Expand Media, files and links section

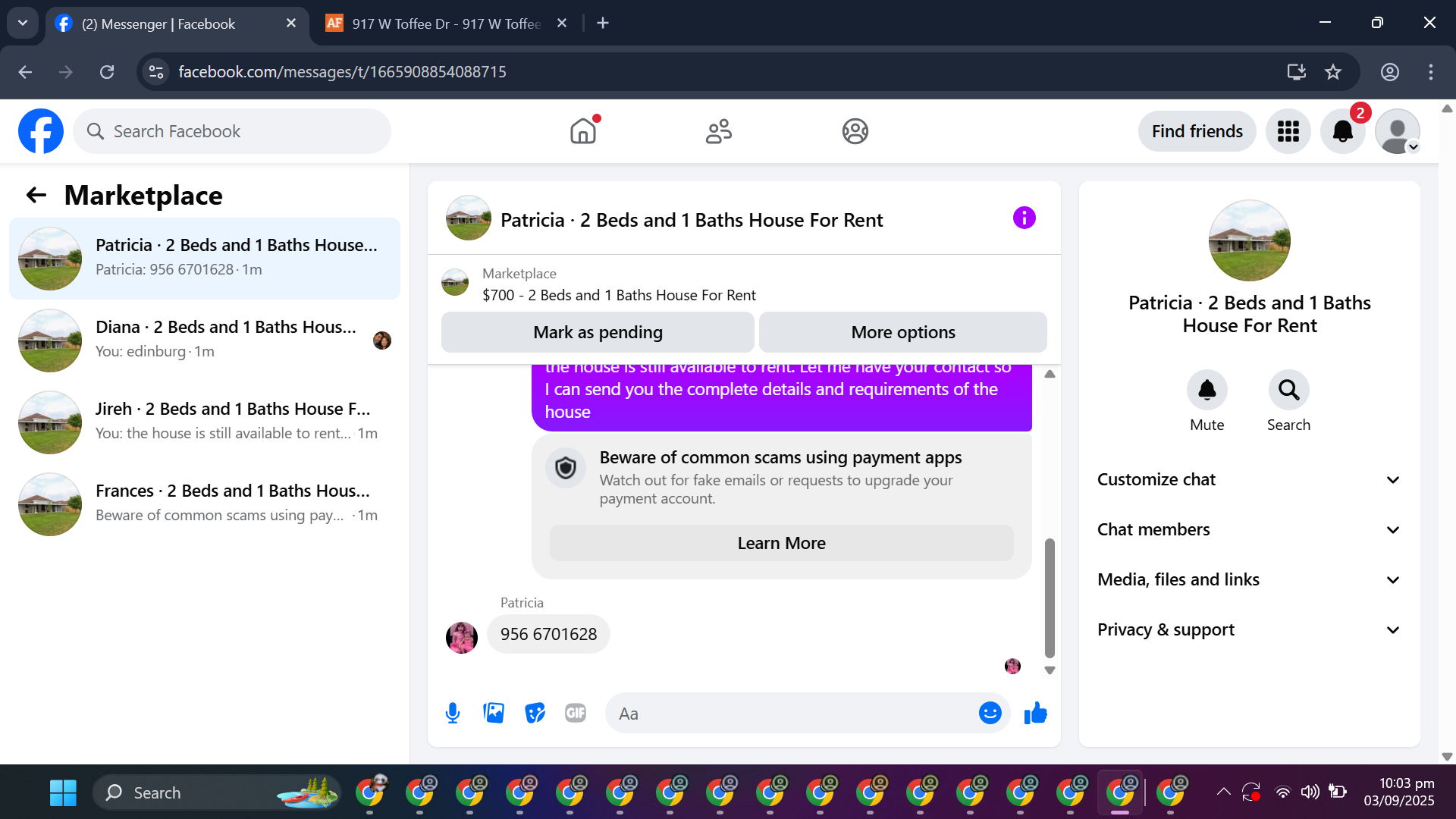click(1249, 579)
